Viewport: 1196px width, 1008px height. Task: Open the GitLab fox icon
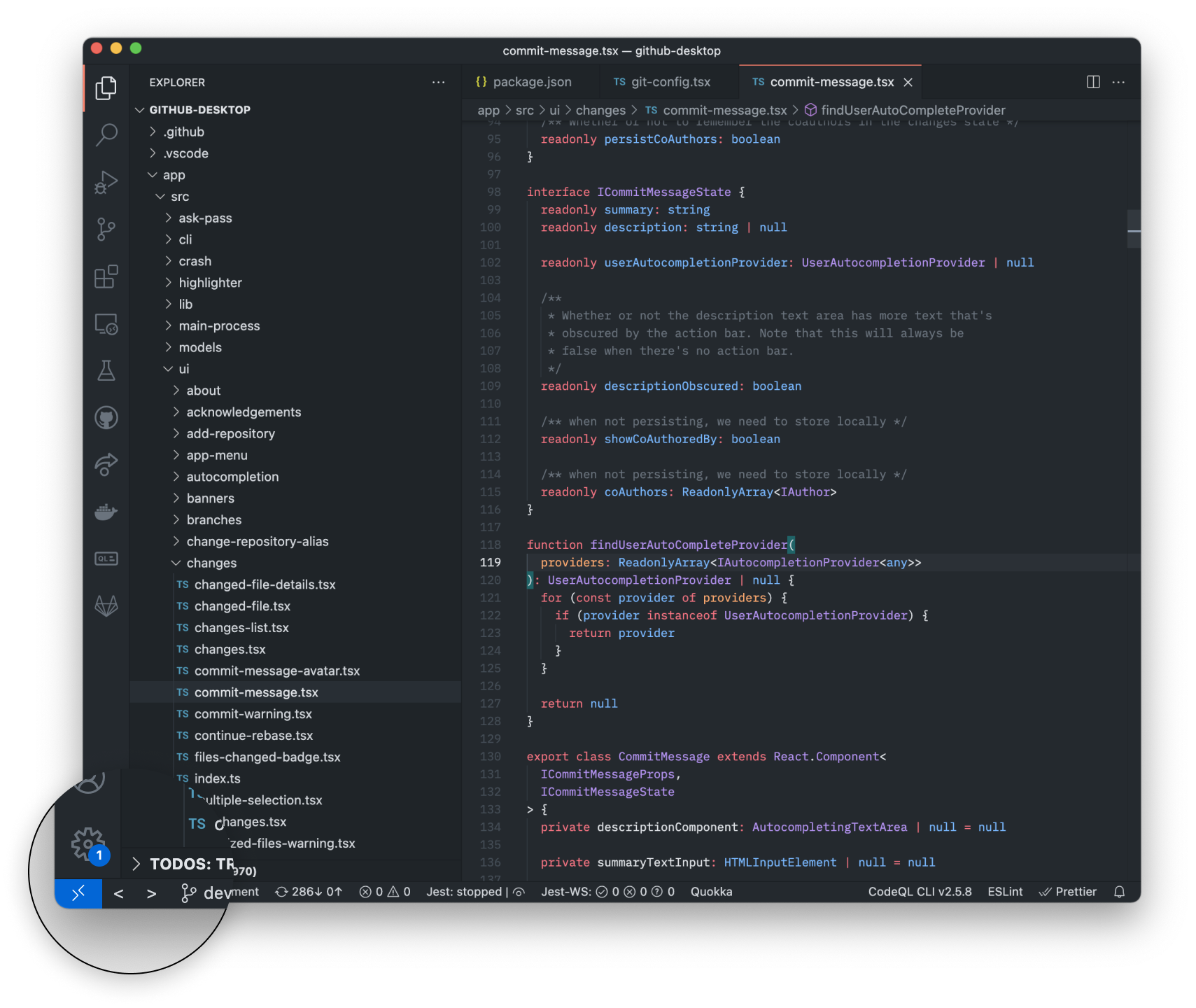[106, 605]
